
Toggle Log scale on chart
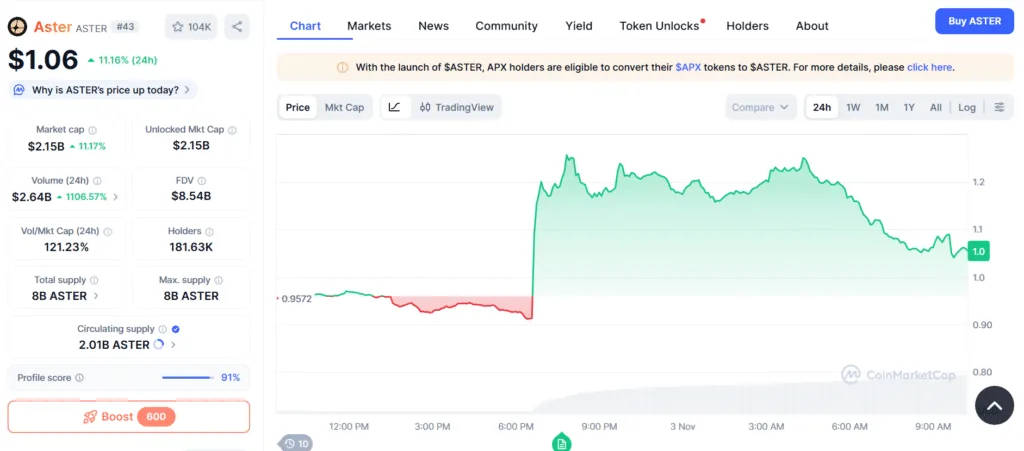tap(967, 107)
